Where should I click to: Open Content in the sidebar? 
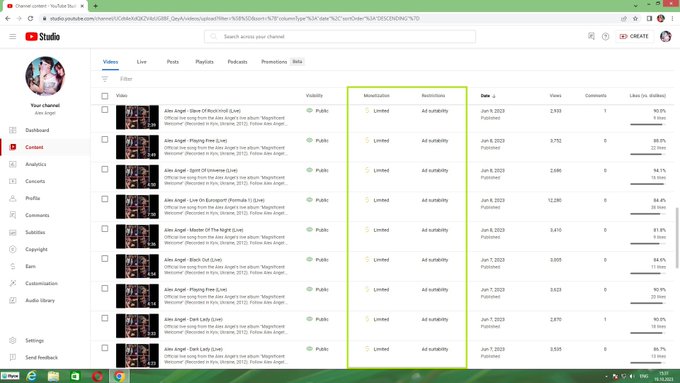(x=34, y=147)
